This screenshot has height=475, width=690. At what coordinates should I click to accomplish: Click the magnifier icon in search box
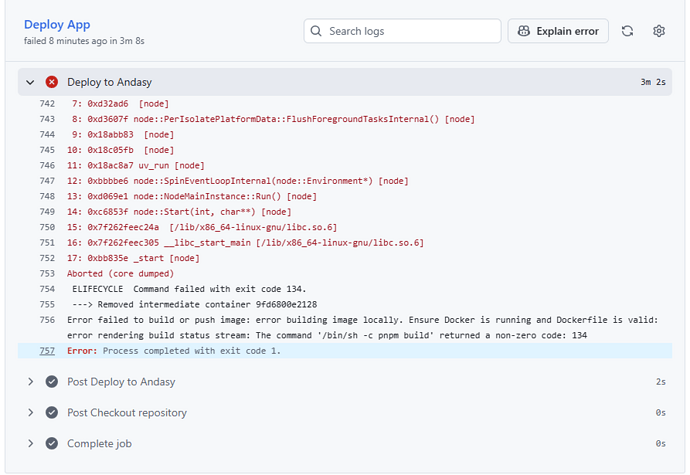(x=316, y=31)
